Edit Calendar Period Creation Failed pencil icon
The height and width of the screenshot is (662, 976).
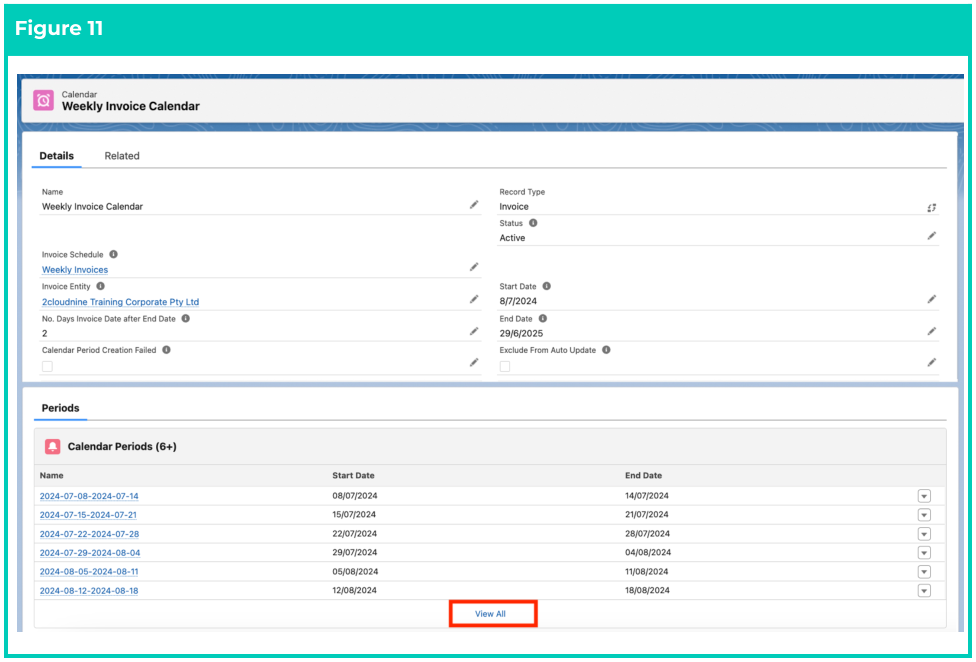click(474, 362)
